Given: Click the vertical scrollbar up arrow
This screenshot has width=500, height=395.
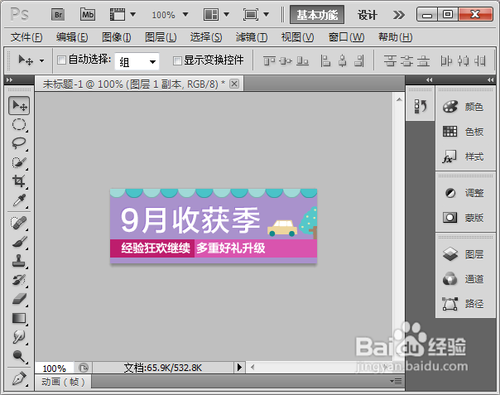Looking at the screenshot, I should coord(399,99).
